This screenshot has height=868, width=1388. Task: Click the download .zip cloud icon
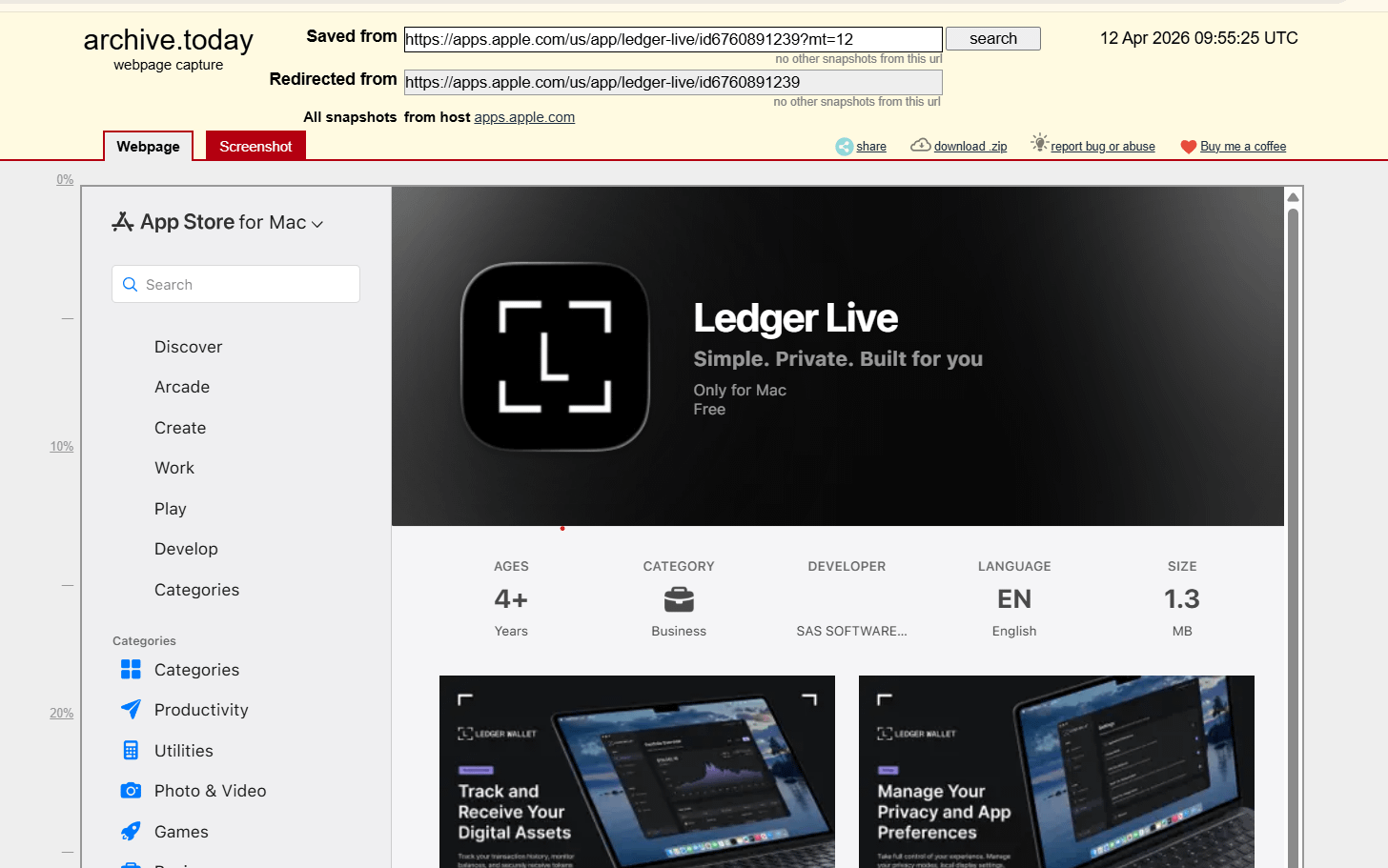tap(921, 144)
